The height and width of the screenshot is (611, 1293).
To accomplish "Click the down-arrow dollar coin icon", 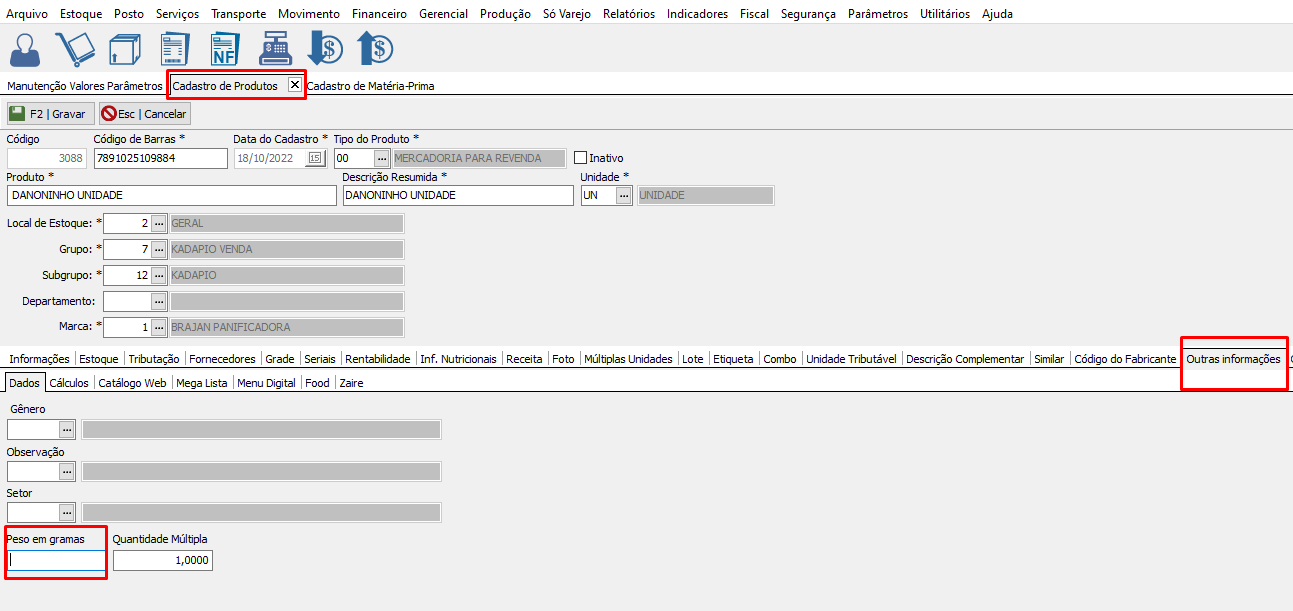I will pyautogui.click(x=325, y=49).
